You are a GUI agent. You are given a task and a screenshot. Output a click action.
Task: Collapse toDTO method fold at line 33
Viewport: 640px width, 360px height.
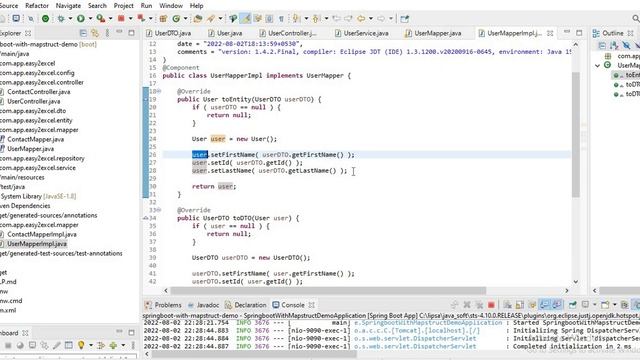159,210
